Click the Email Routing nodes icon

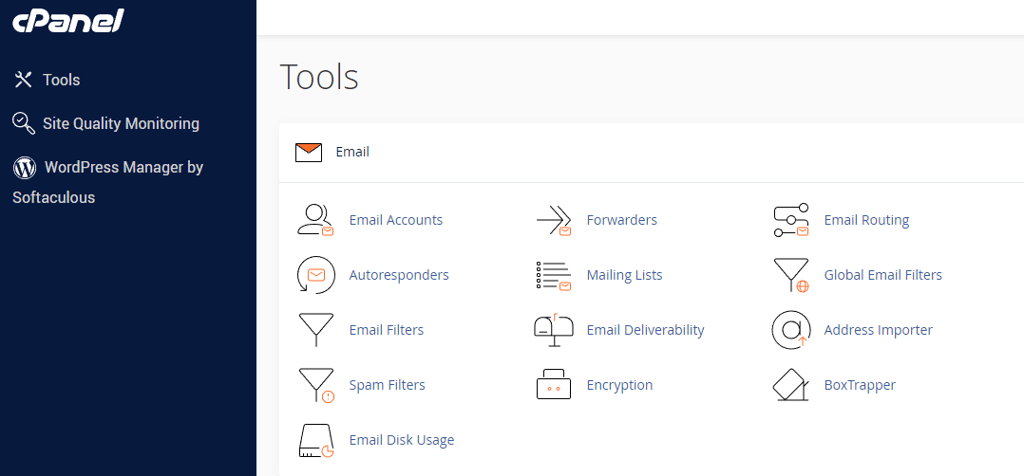coord(791,220)
